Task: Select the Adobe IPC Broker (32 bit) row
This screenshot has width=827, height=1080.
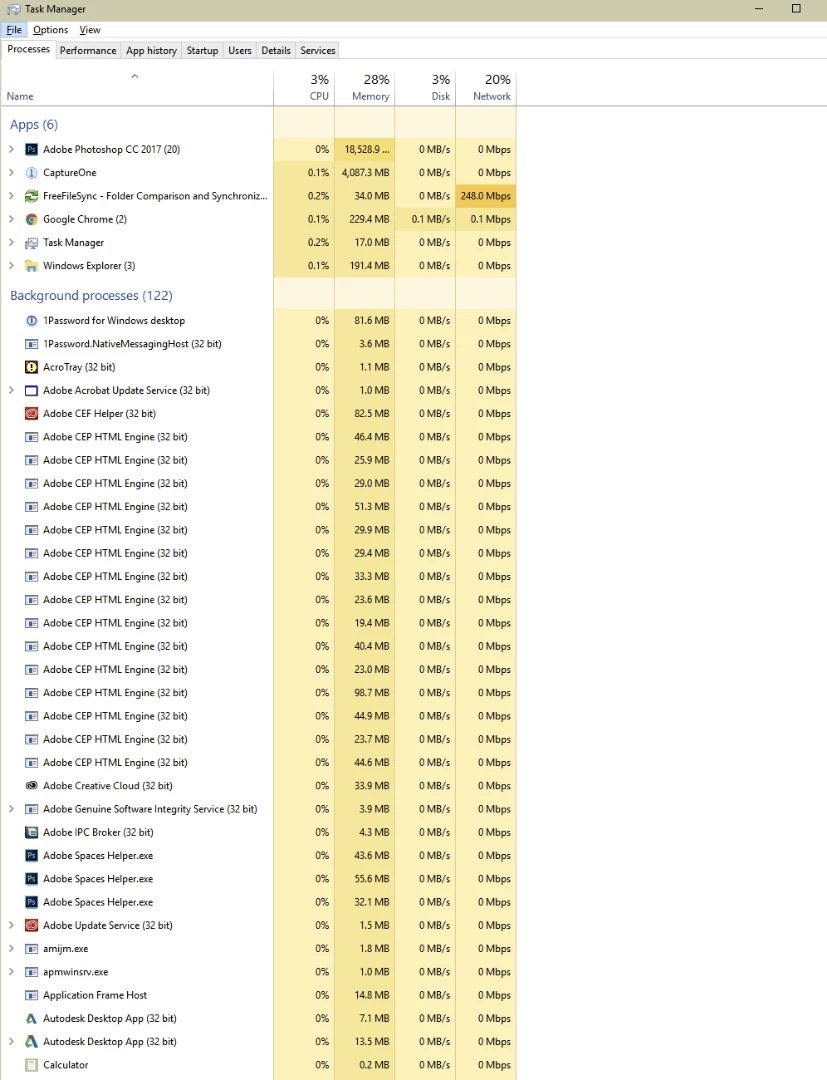Action: pos(258,833)
